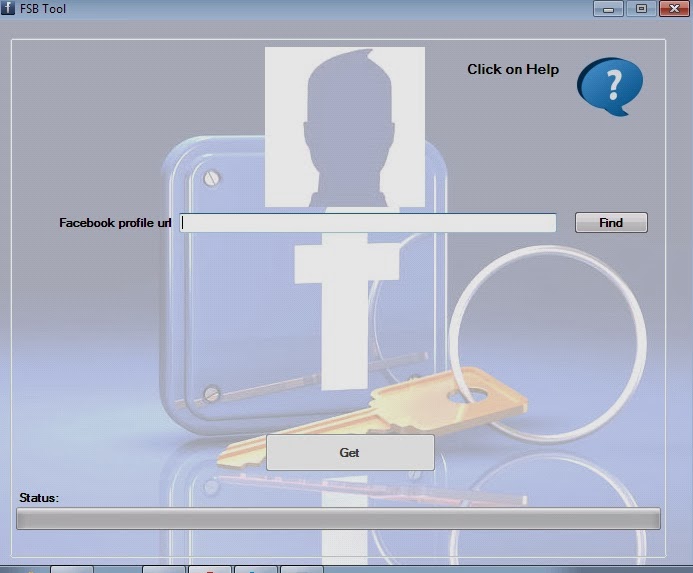693x573 pixels.
Task: Close the FSB Tool window
Action: tap(674, 8)
